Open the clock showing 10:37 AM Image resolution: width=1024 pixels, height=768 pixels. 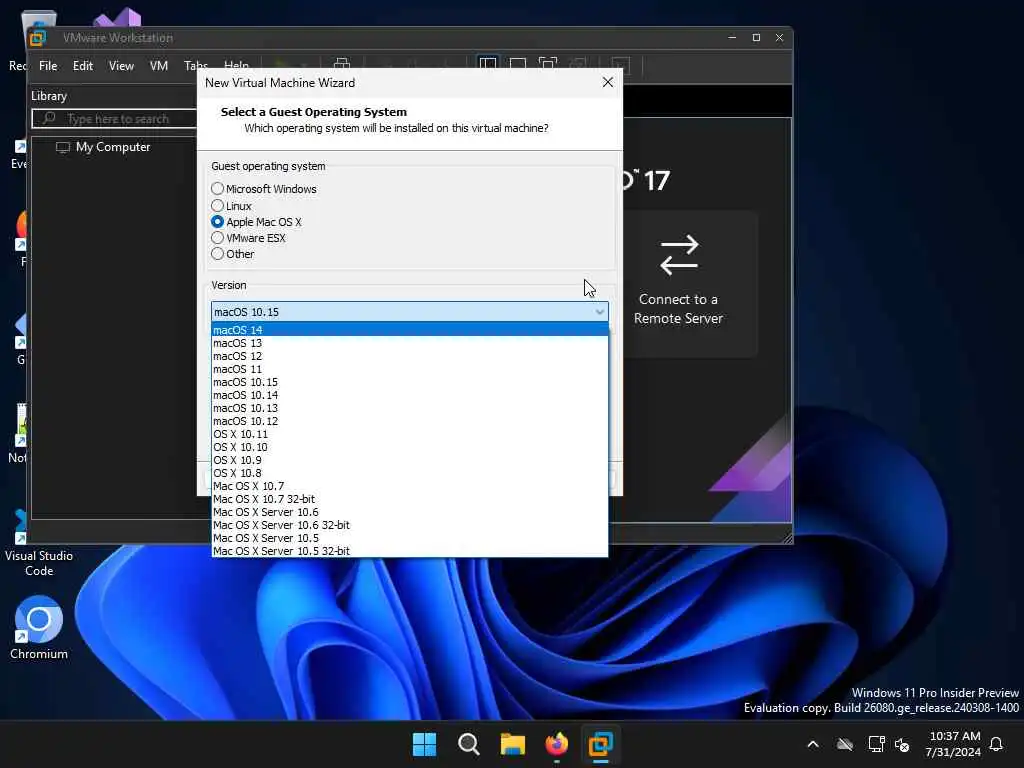click(953, 744)
